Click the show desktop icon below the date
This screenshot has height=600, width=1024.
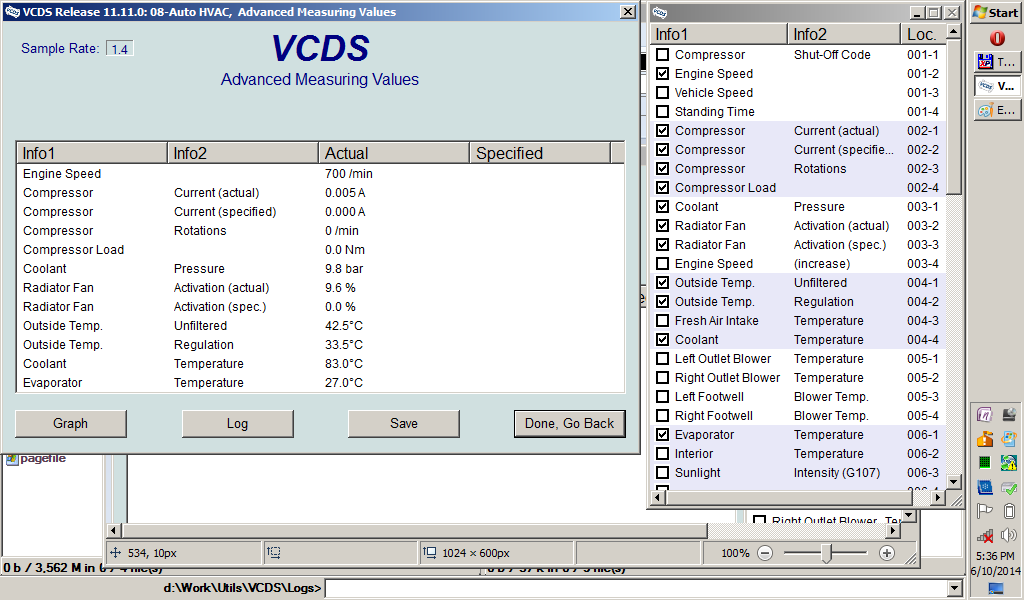pyautogui.click(x=996, y=589)
